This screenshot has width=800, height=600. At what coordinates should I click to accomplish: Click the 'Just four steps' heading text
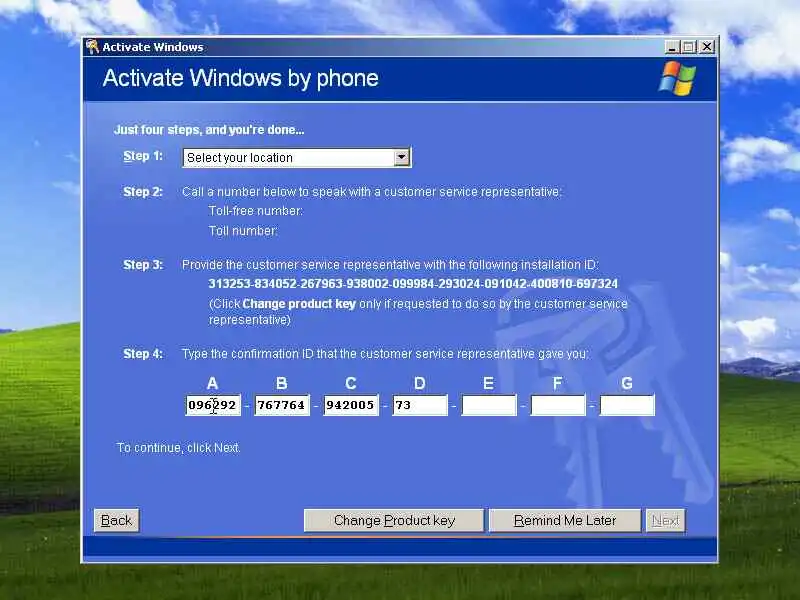pos(209,130)
